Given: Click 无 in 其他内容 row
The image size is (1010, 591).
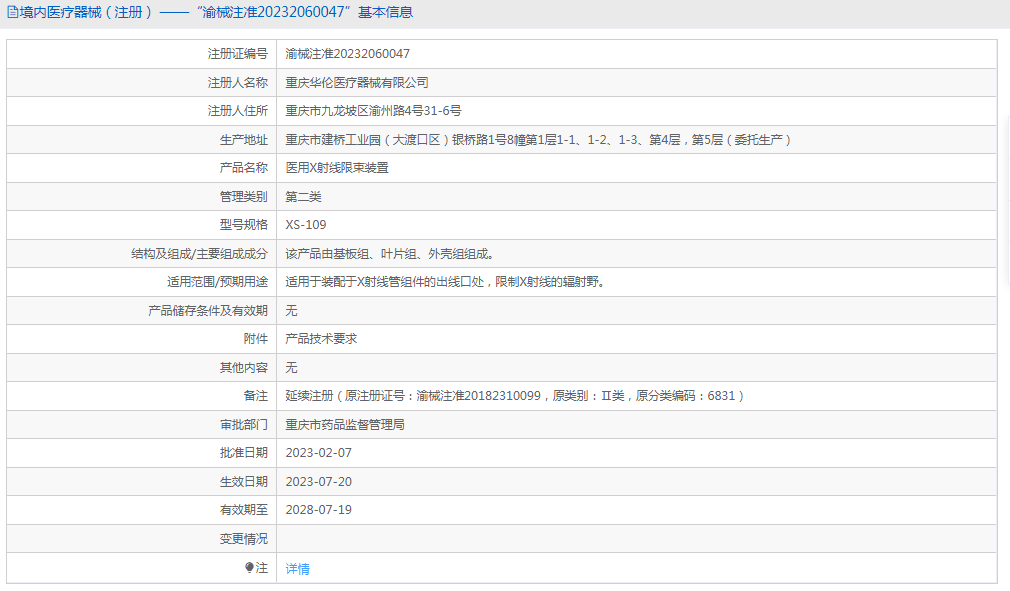Looking at the screenshot, I should tap(291, 368).
